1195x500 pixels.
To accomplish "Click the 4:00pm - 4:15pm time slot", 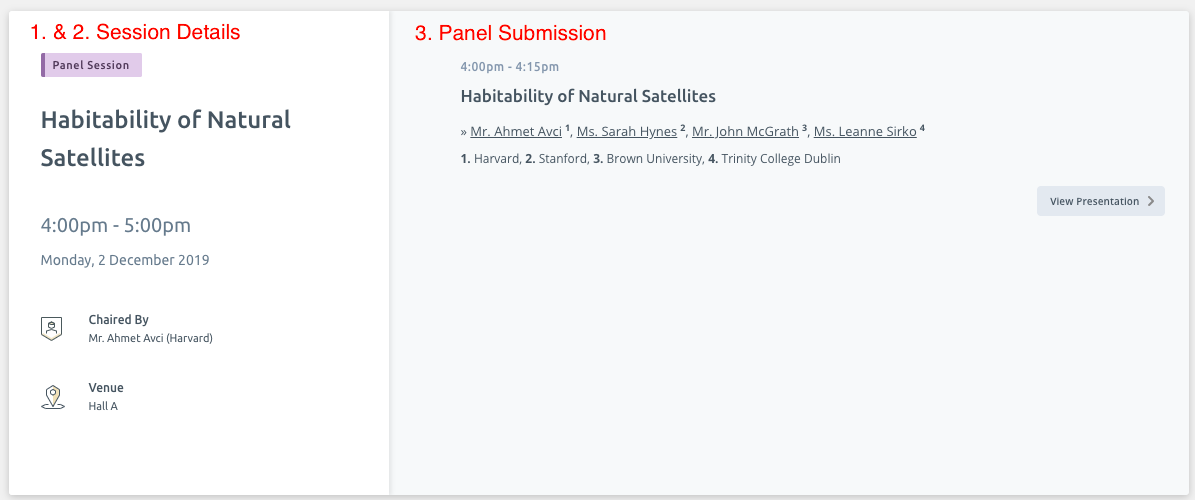I will pos(510,66).
